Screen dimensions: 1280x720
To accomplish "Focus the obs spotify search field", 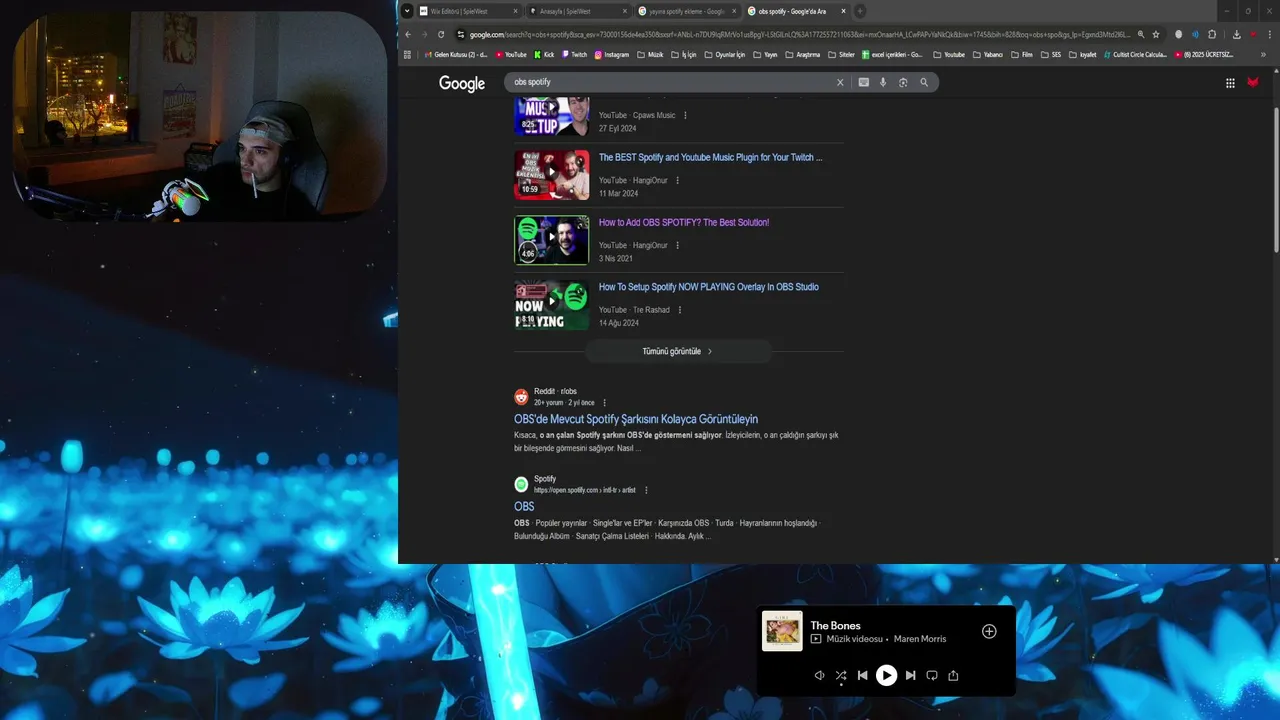I will click(x=670, y=82).
